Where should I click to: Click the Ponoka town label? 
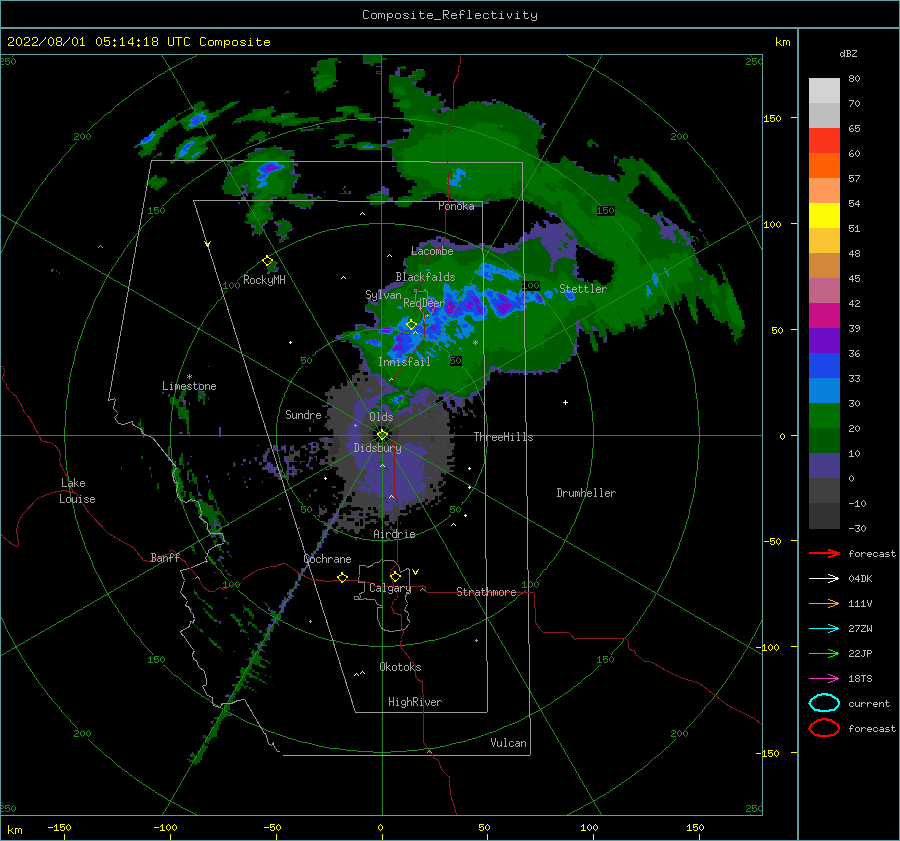[x=456, y=207]
